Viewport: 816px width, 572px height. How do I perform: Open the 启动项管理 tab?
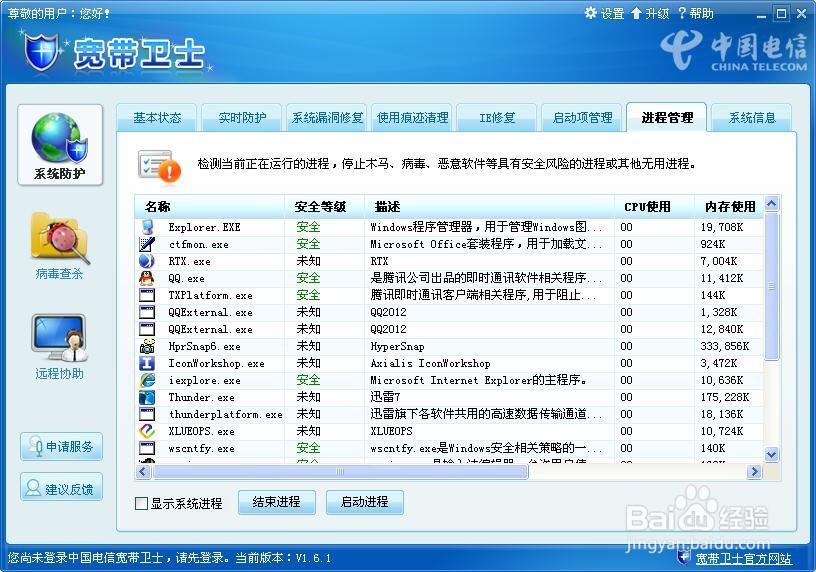[x=582, y=118]
